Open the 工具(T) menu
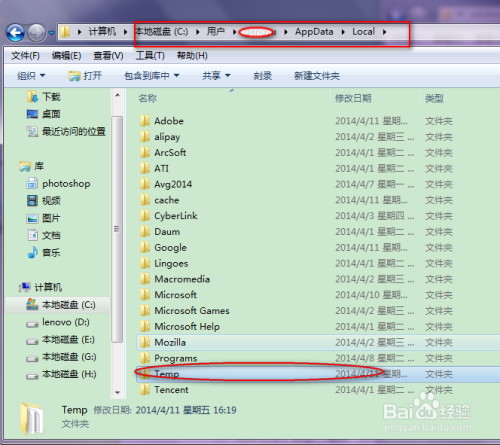 [150, 56]
